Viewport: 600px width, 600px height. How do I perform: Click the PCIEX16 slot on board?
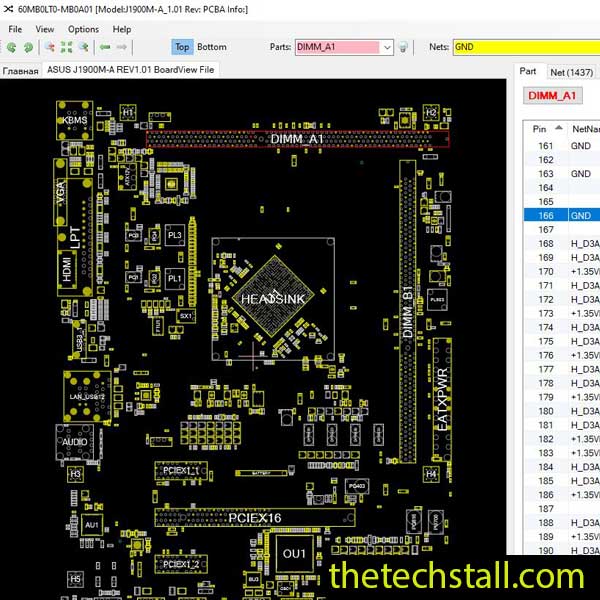point(255,518)
